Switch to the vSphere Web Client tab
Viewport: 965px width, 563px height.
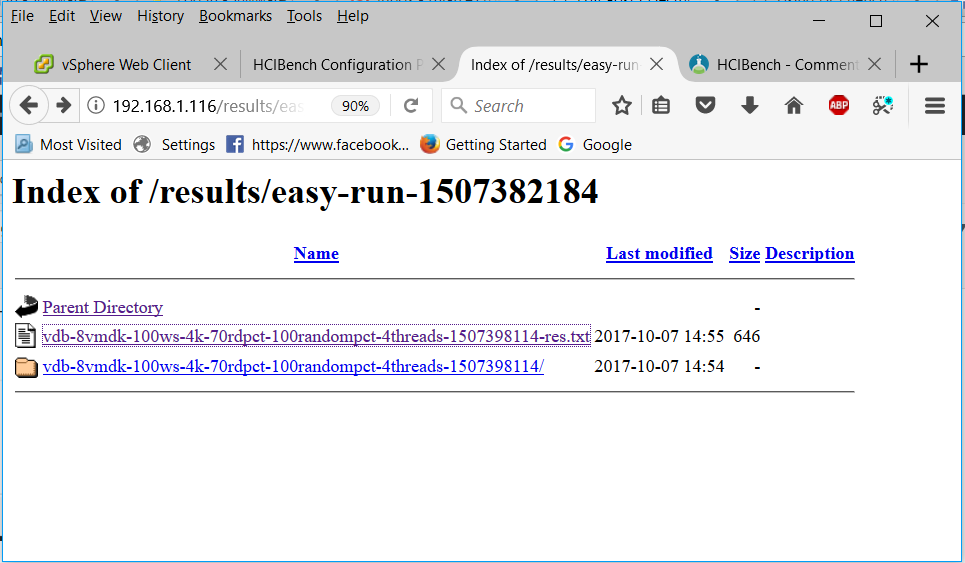point(126,65)
